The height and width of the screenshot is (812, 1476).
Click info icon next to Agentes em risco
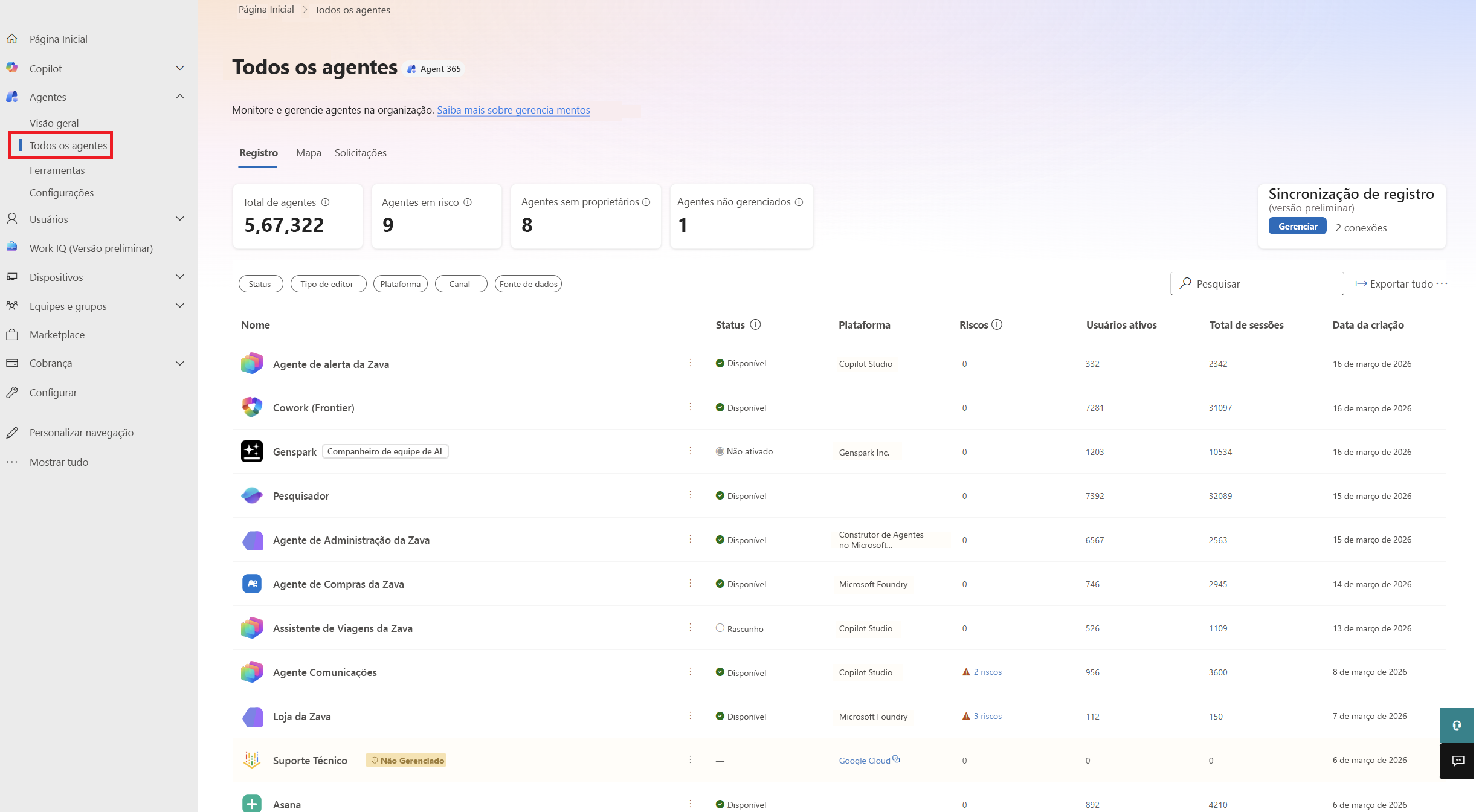click(x=468, y=202)
